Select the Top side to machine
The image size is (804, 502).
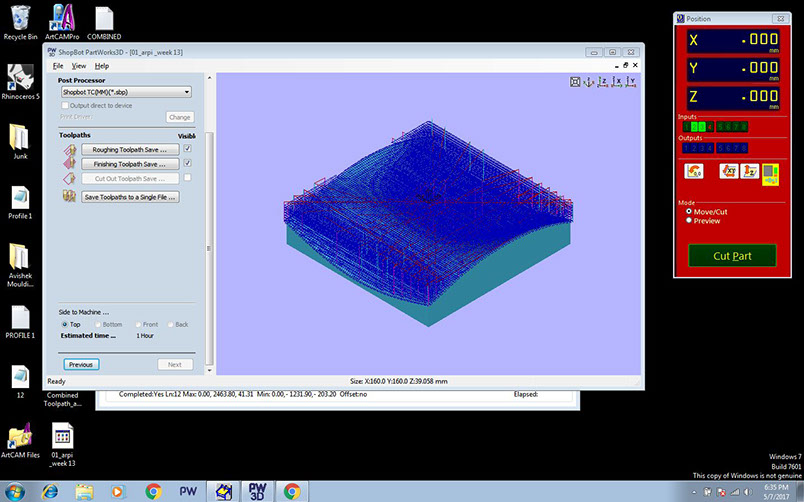pyautogui.click(x=65, y=325)
